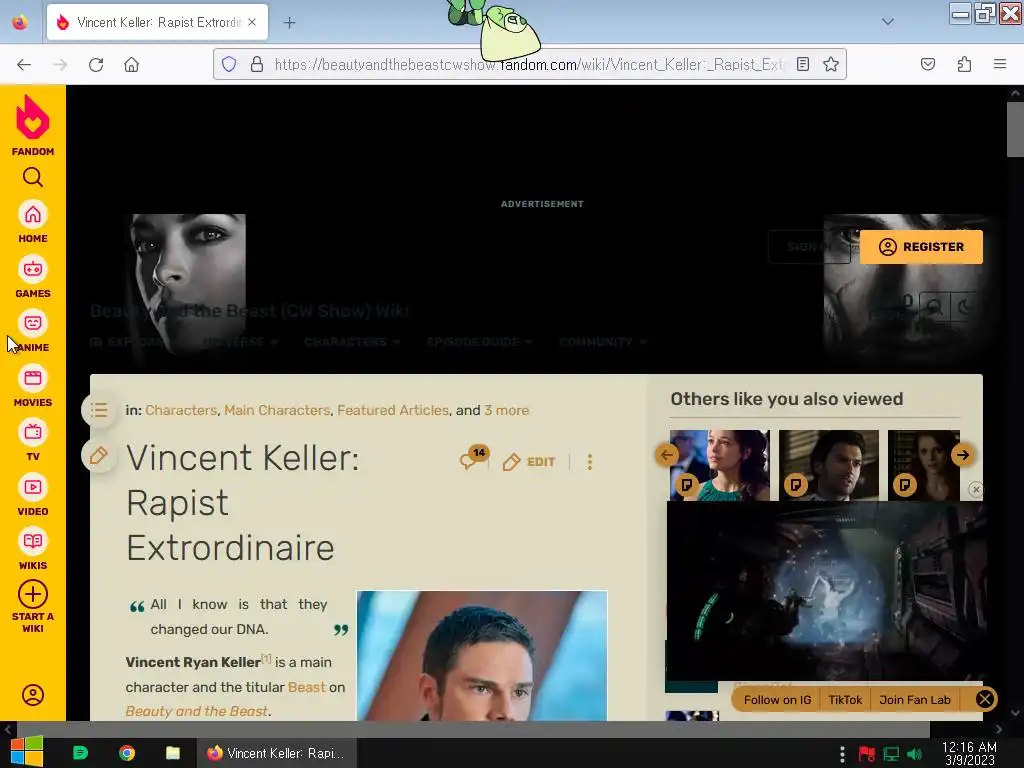Image resolution: width=1024 pixels, height=768 pixels.
Task: Open Main Characters category link
Action: 277,410
